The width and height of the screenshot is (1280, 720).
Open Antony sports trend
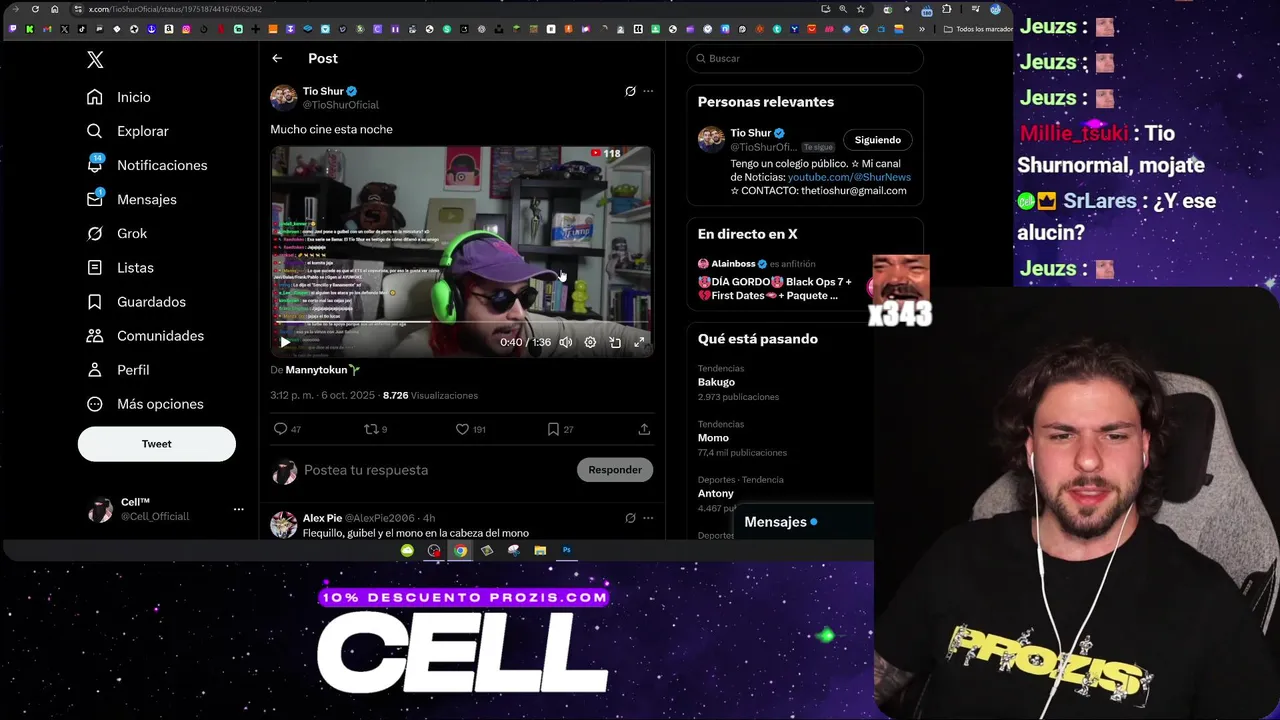pos(716,493)
